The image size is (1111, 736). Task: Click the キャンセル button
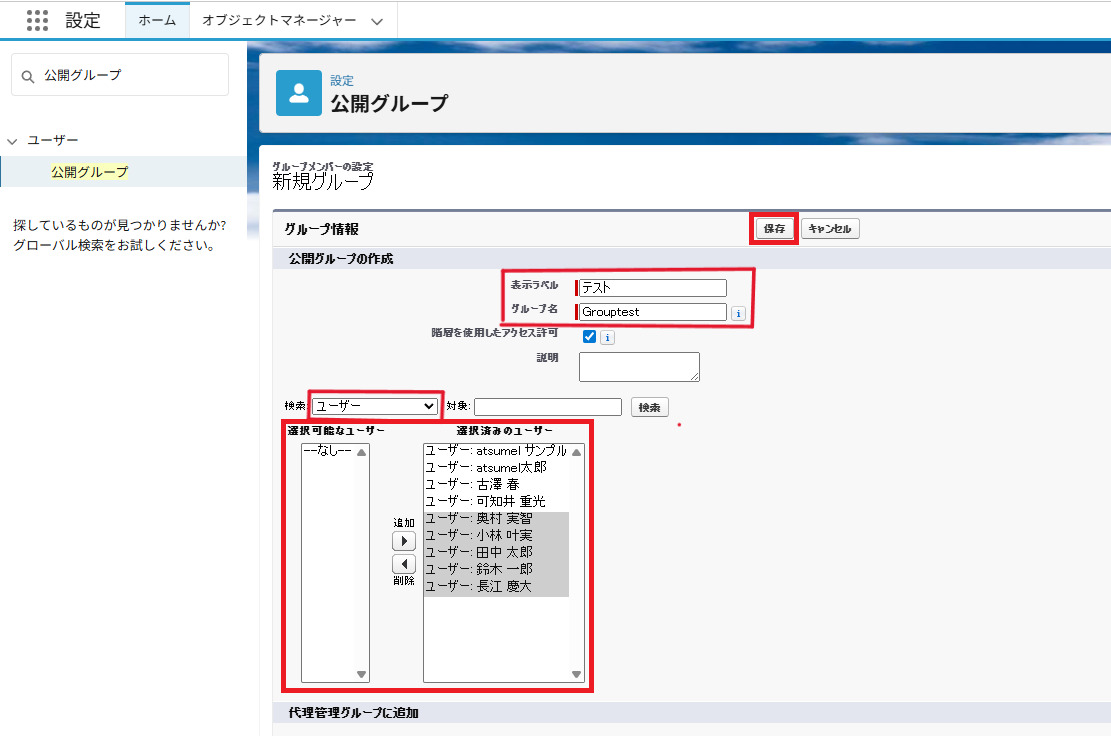(829, 229)
